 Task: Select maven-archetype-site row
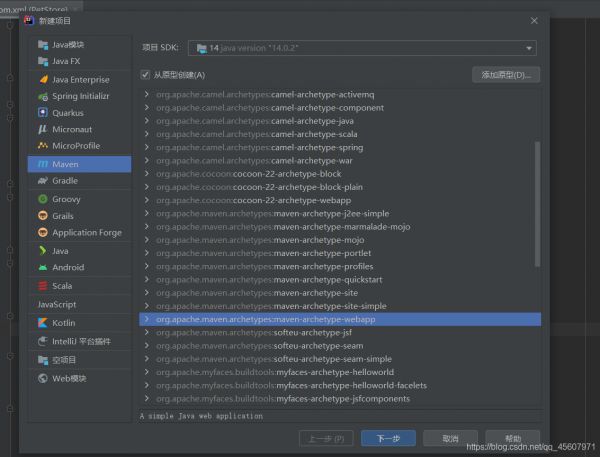tap(340, 292)
